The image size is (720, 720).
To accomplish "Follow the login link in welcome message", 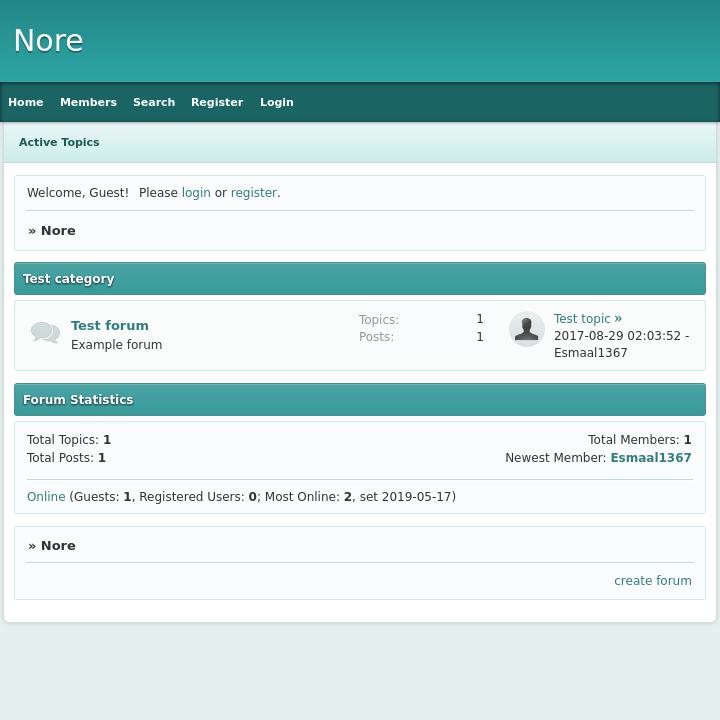I will click(x=196, y=193).
